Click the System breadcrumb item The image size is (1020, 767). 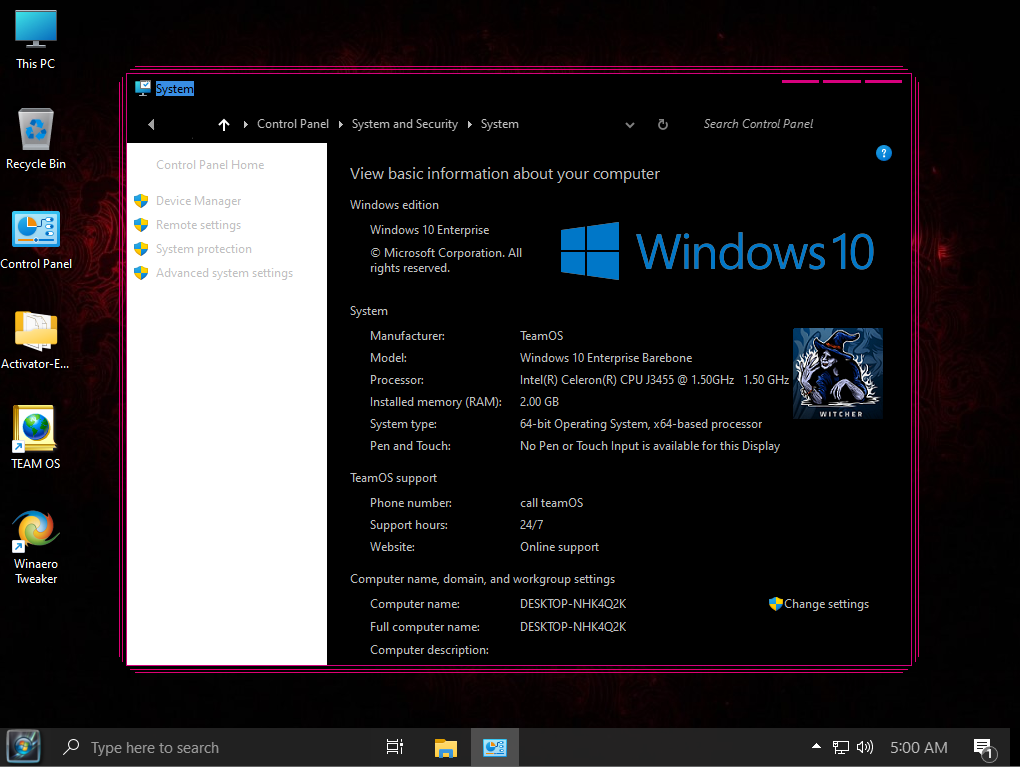[x=500, y=124]
